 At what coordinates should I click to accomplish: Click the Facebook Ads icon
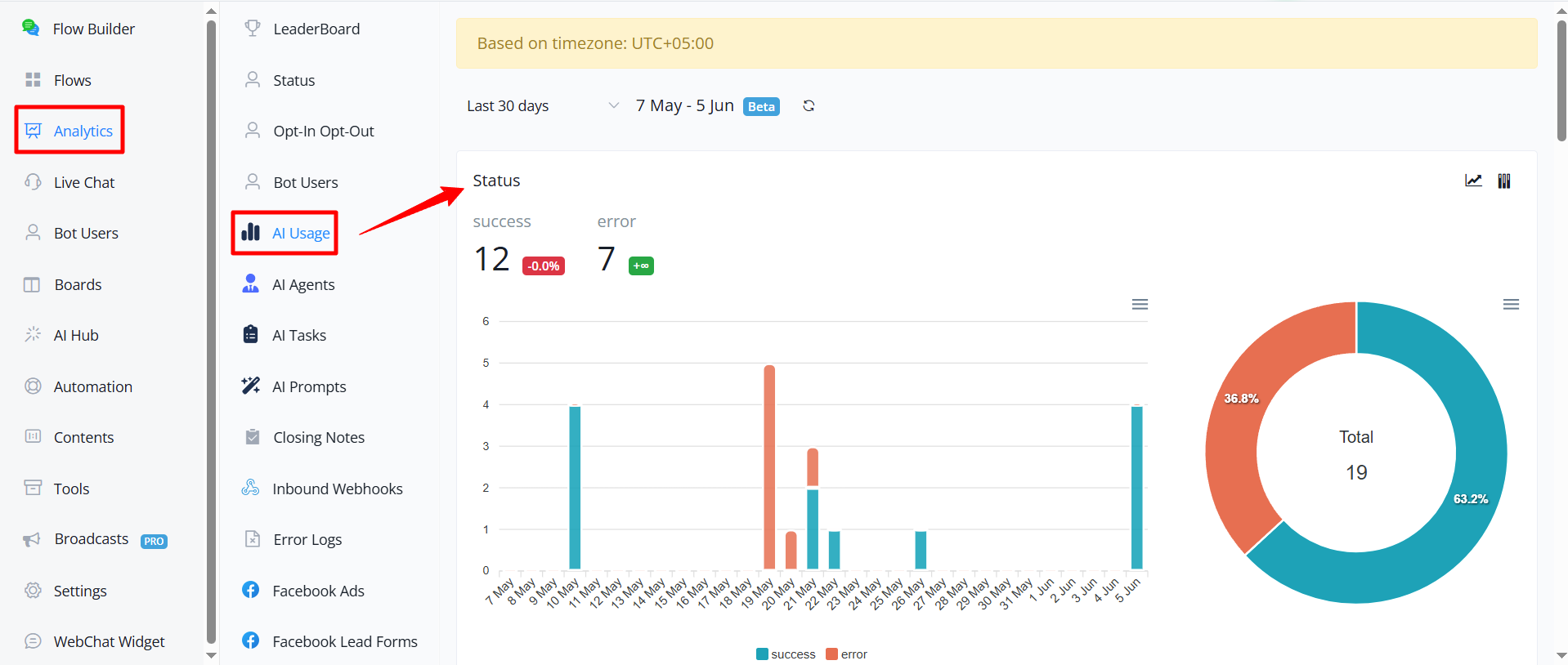(251, 590)
